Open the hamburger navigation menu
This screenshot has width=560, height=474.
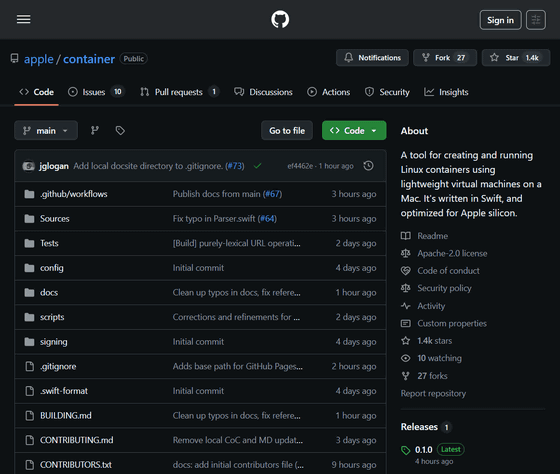(x=24, y=19)
